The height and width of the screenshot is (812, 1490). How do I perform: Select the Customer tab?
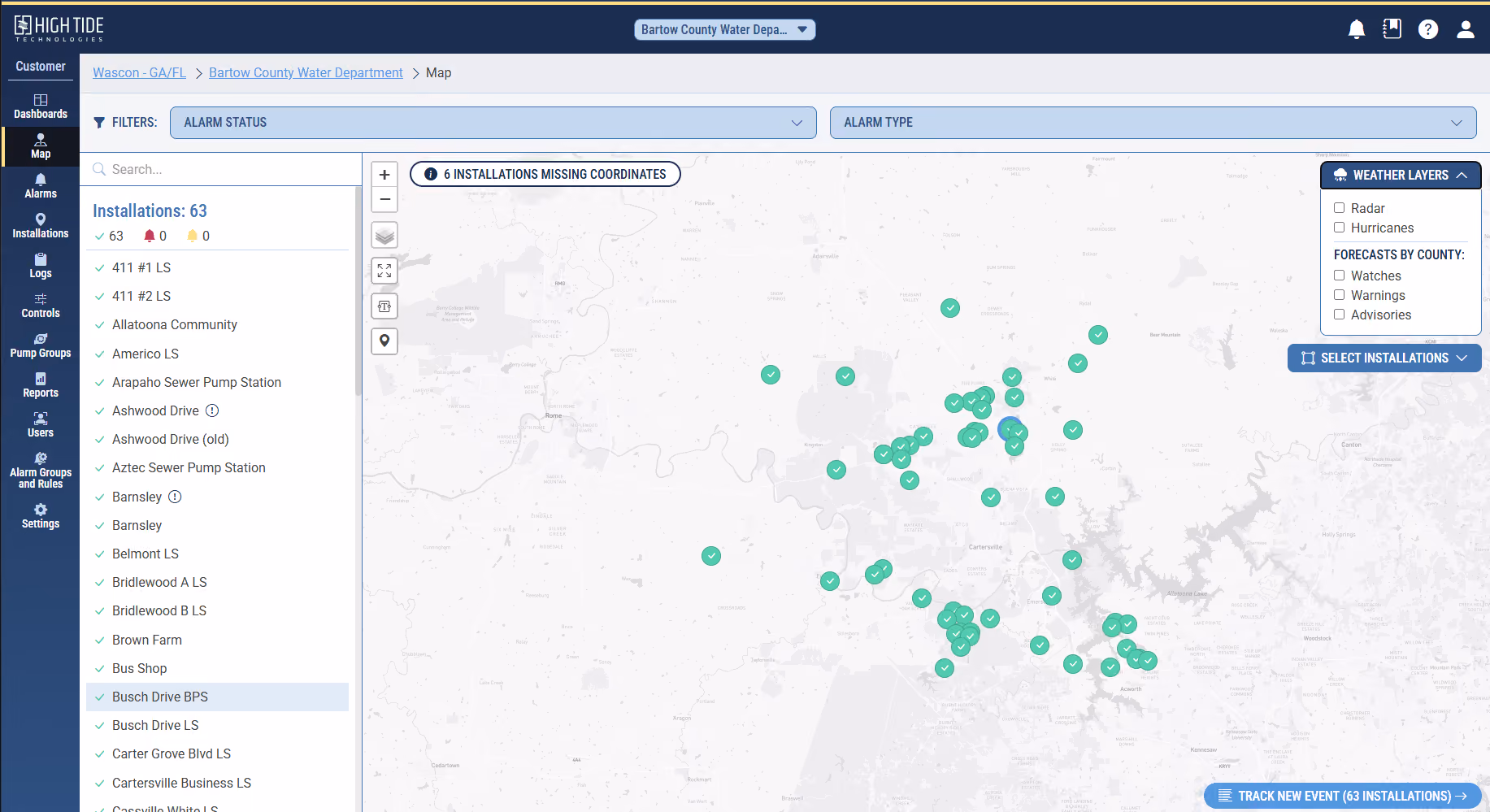(x=41, y=67)
